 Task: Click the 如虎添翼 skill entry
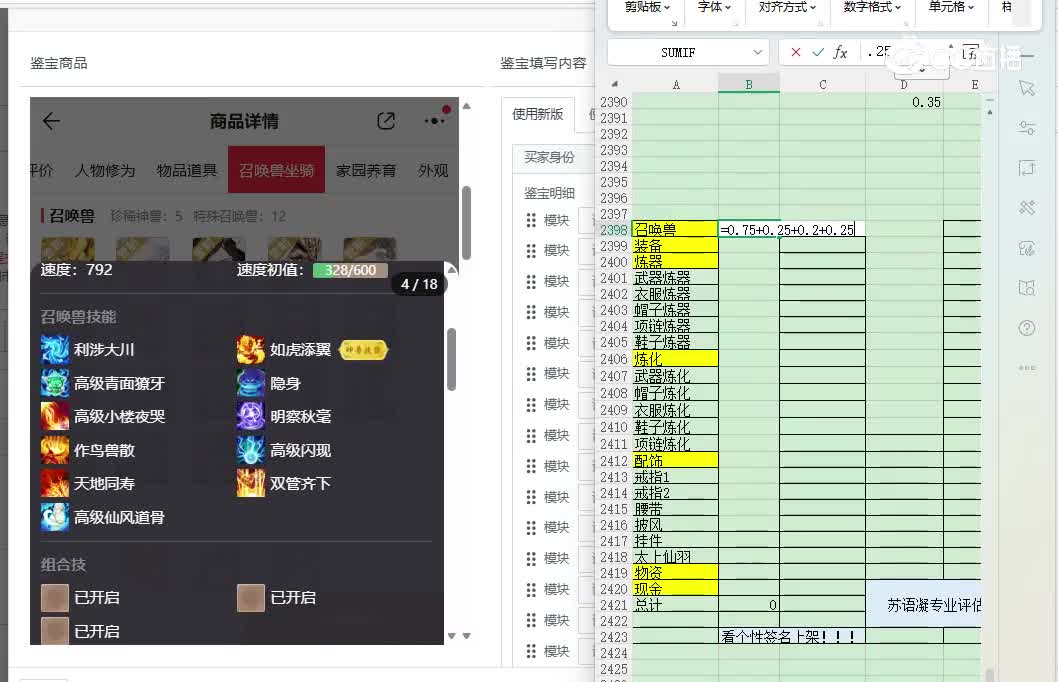coord(300,350)
